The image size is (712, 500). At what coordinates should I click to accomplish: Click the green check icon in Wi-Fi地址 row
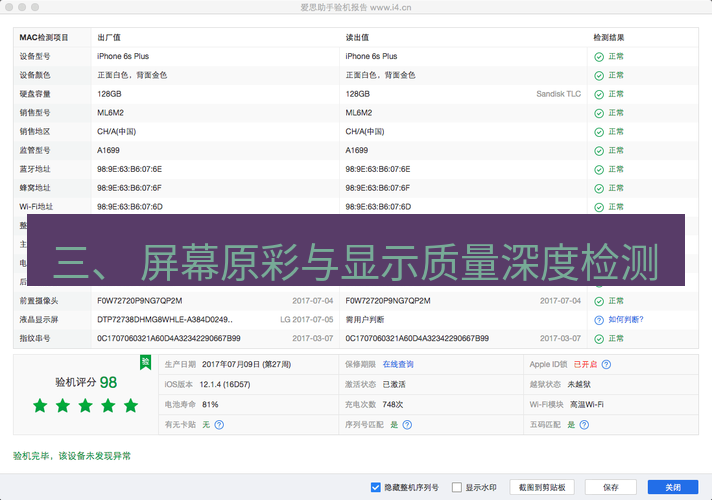pyautogui.click(x=599, y=207)
